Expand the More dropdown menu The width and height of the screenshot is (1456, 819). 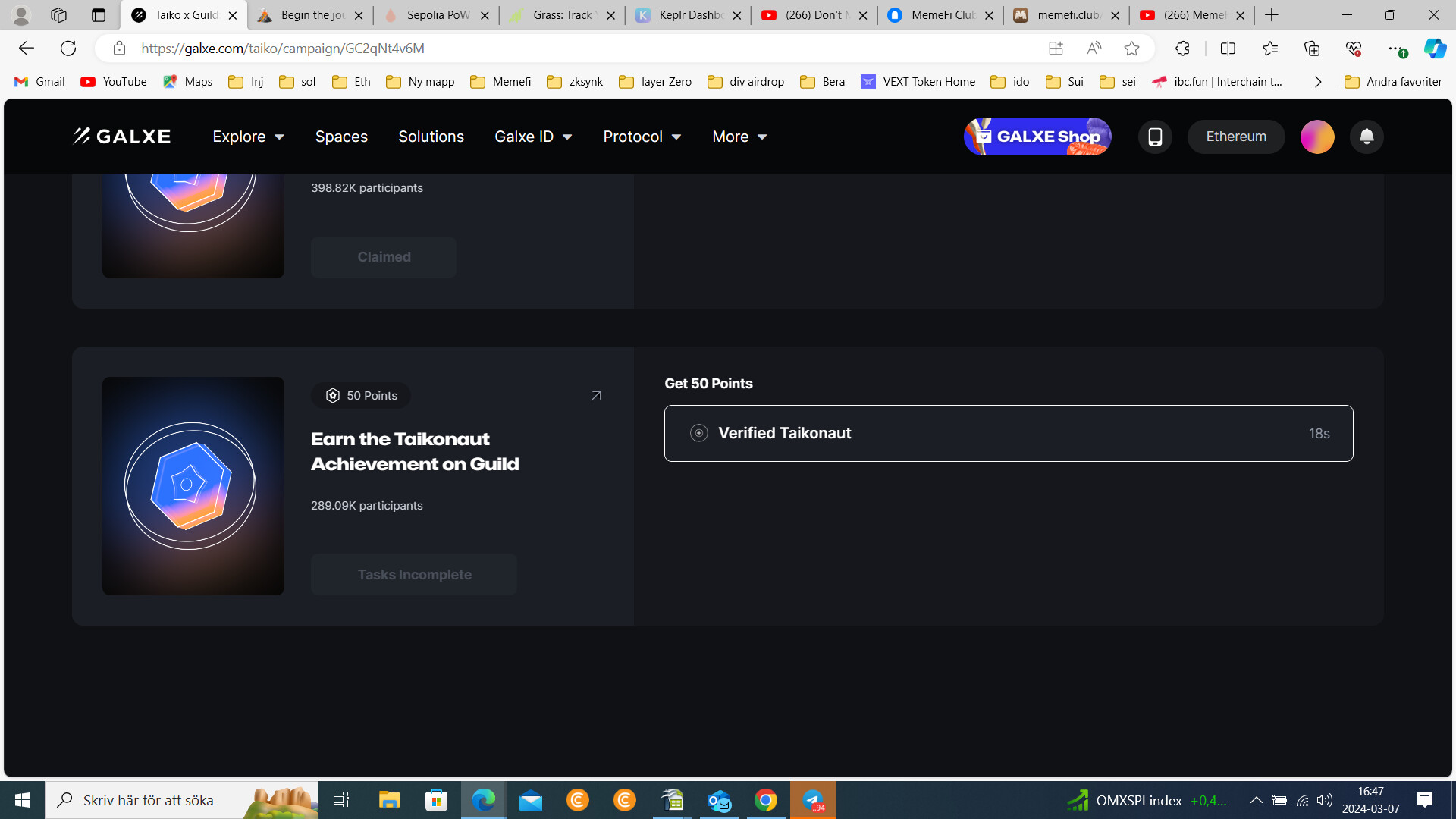point(739,136)
